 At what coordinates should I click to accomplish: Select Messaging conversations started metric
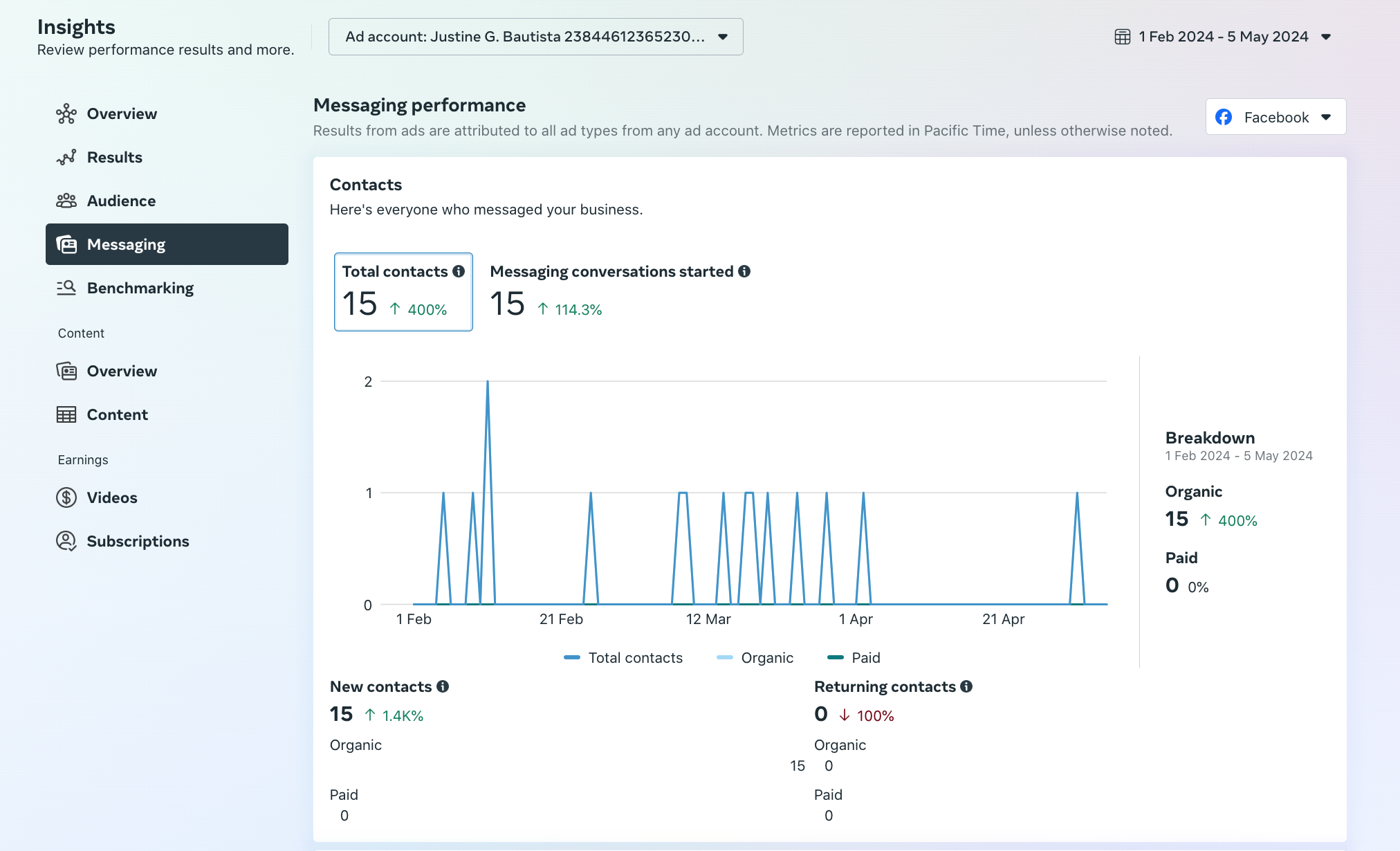point(619,291)
